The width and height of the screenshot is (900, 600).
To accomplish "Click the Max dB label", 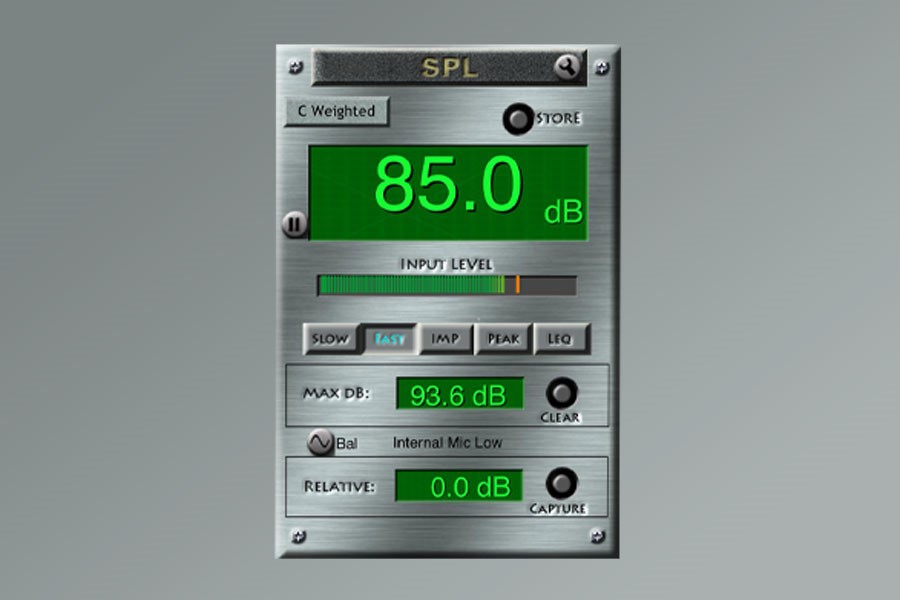I will click(337, 393).
